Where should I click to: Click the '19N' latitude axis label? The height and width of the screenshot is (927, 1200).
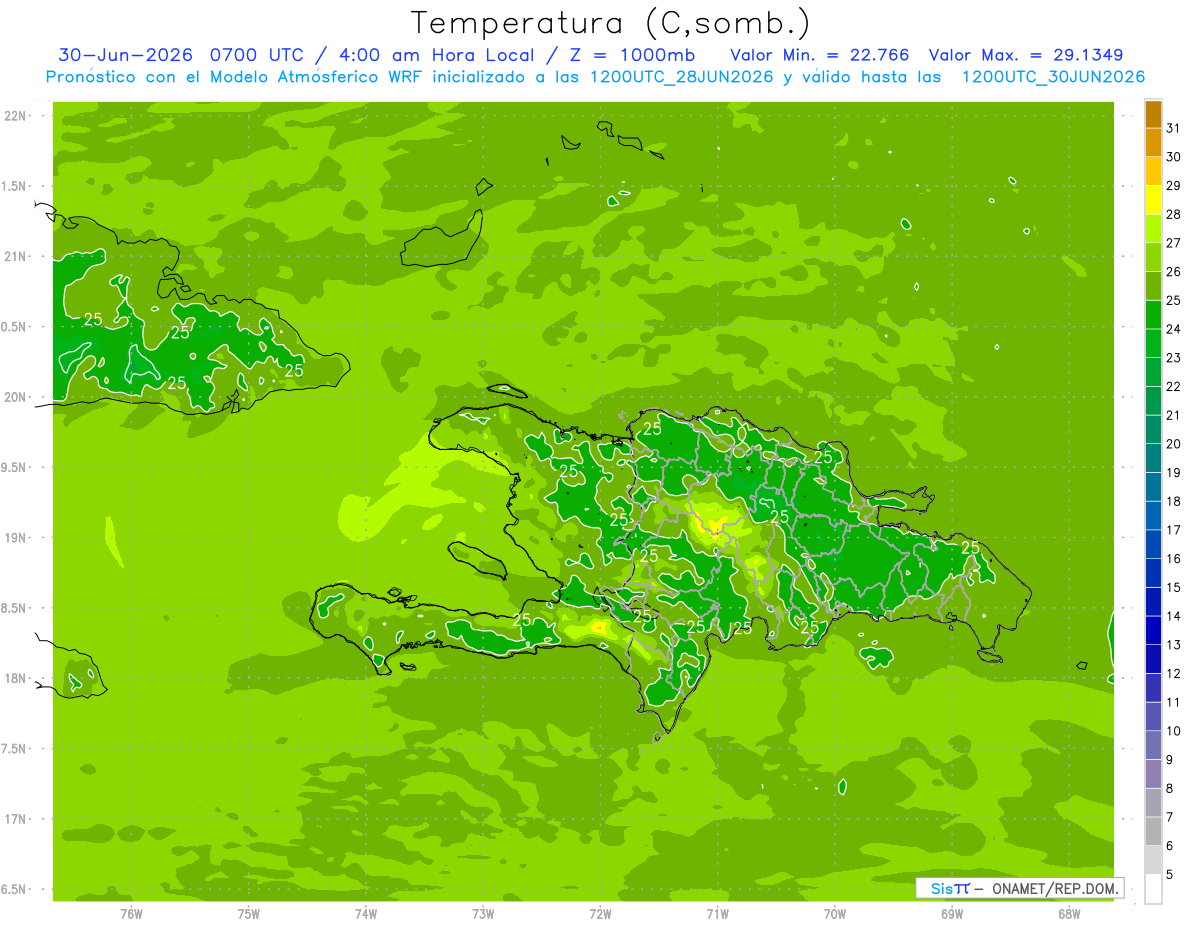point(15,538)
